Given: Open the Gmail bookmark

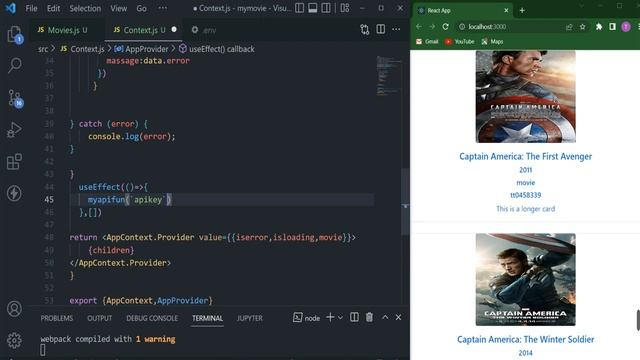Looking at the screenshot, I should click(x=427, y=42).
